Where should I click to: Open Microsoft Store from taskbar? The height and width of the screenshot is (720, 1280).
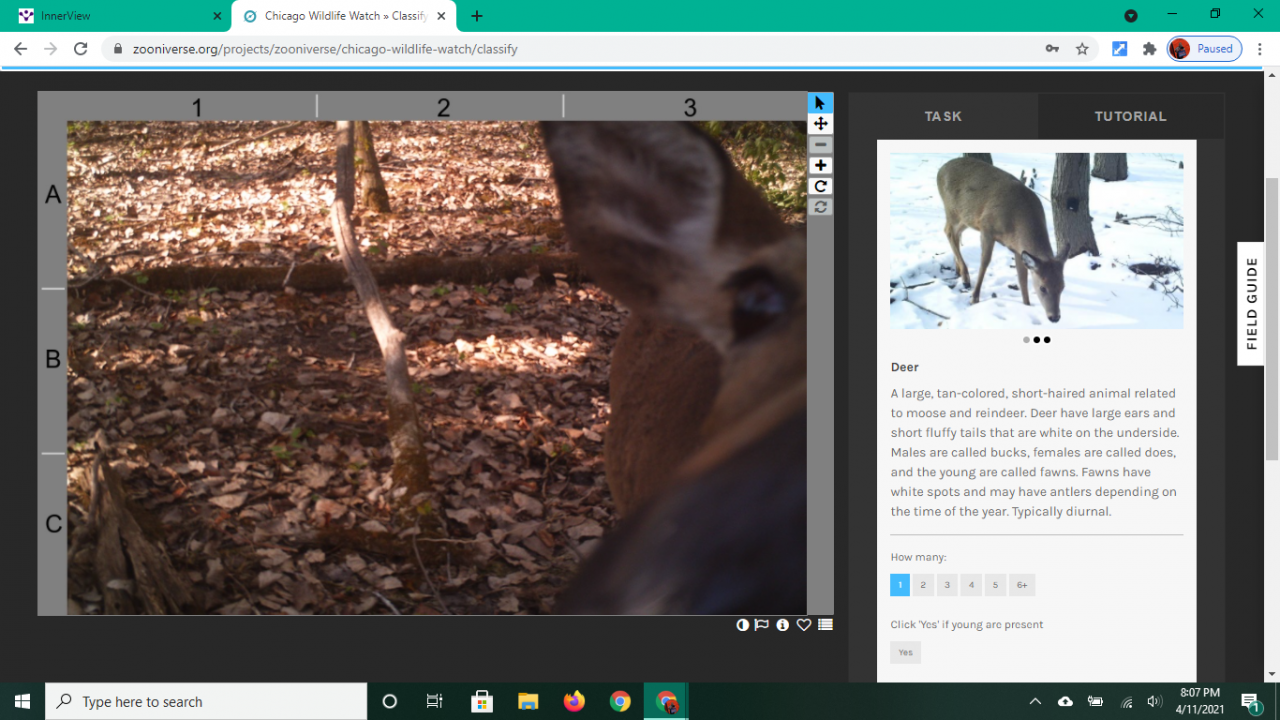[x=482, y=701]
